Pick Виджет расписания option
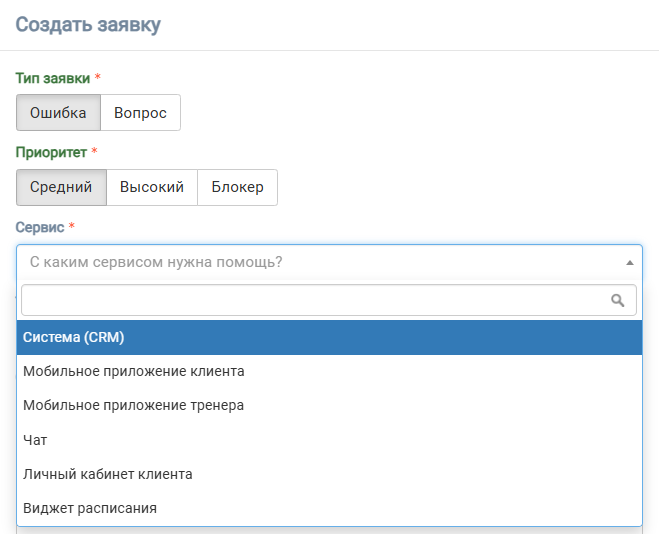This screenshot has width=659, height=534. 330,508
